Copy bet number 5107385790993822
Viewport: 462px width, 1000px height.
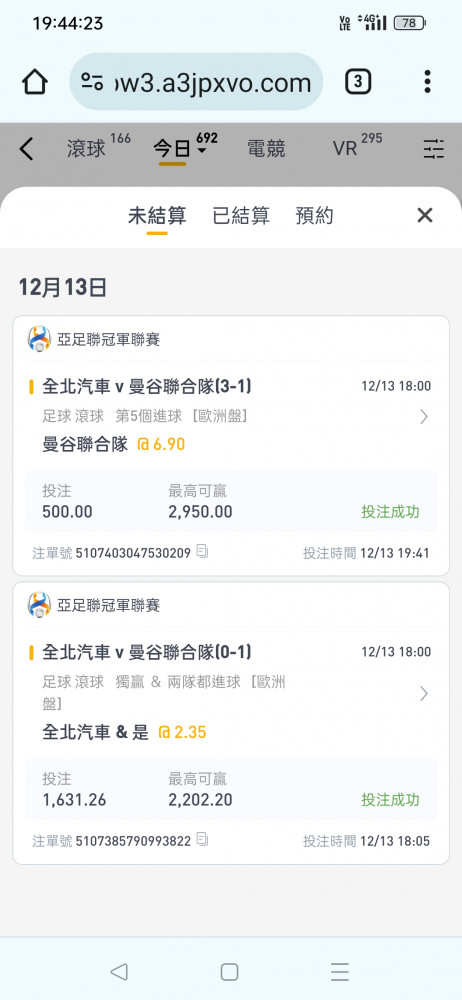coord(202,839)
